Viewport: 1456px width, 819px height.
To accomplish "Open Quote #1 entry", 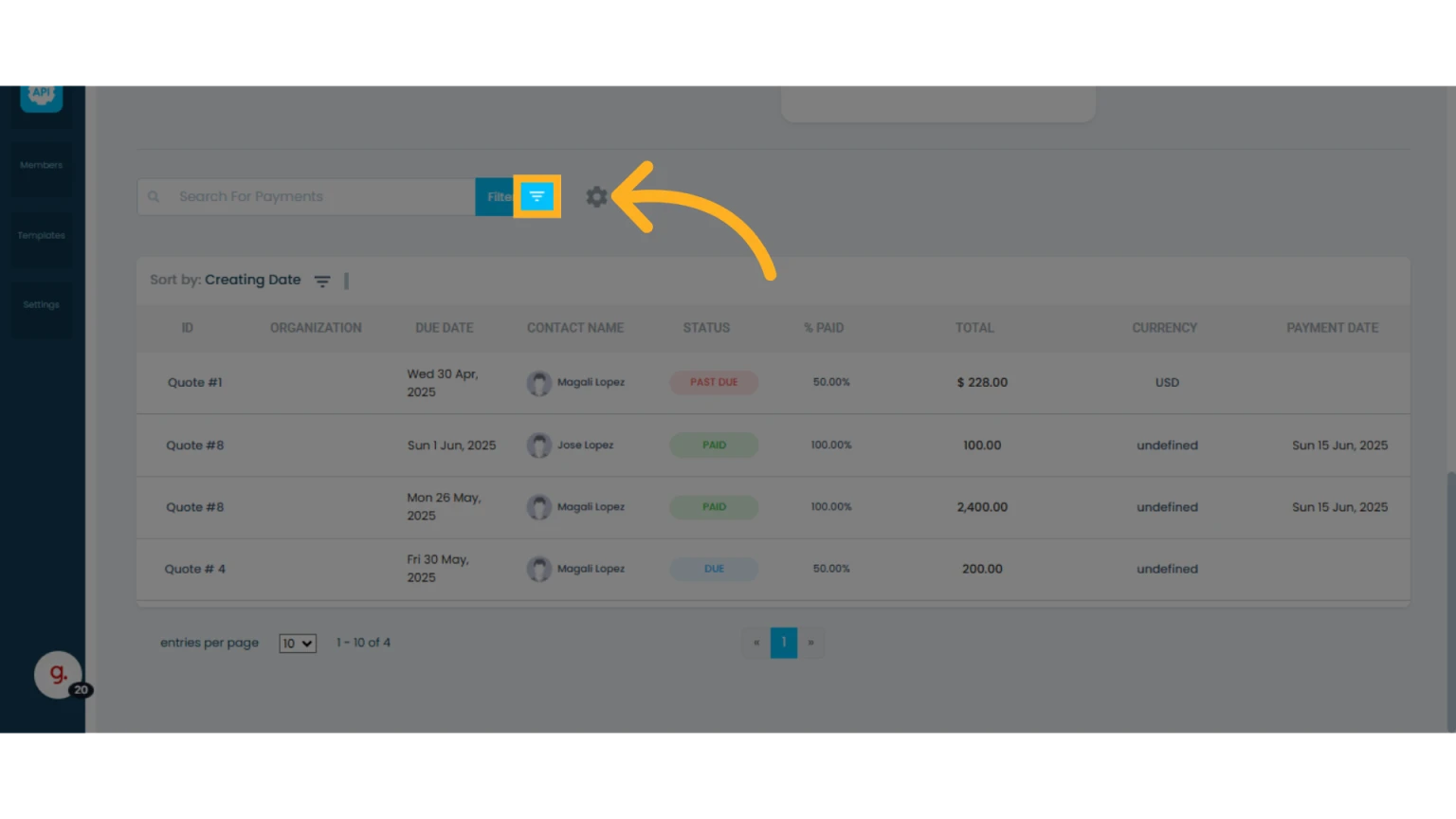I will tap(195, 383).
